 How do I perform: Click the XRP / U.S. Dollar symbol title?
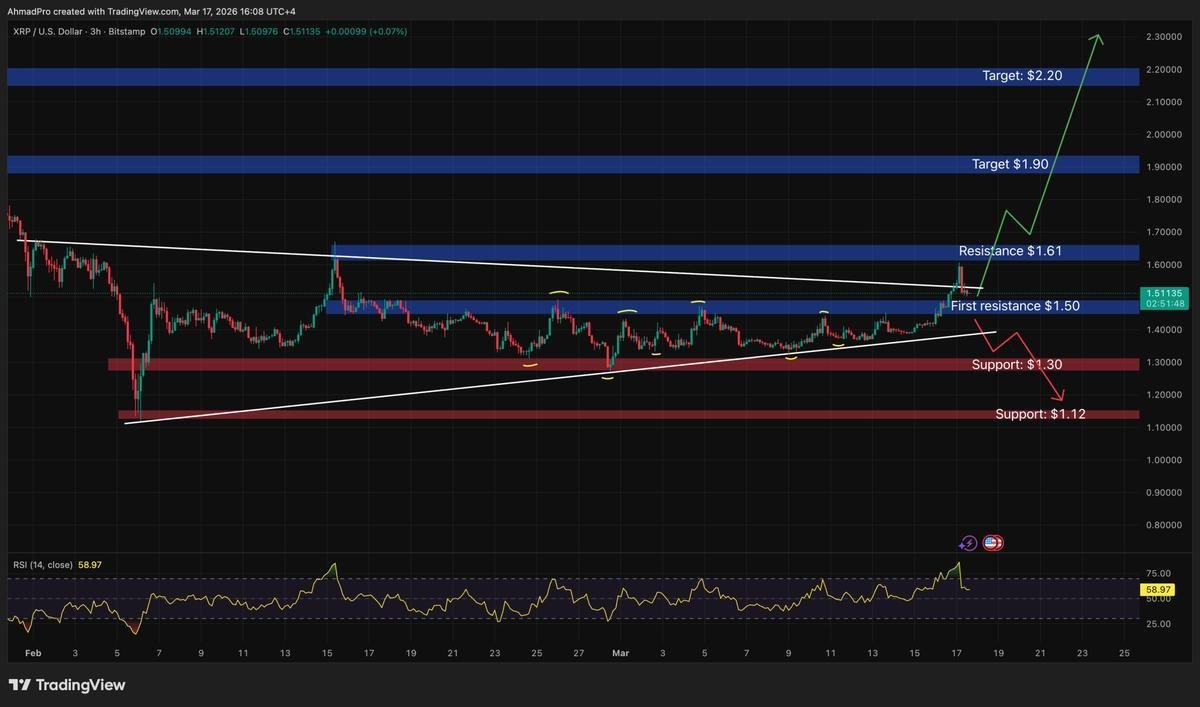coord(52,31)
